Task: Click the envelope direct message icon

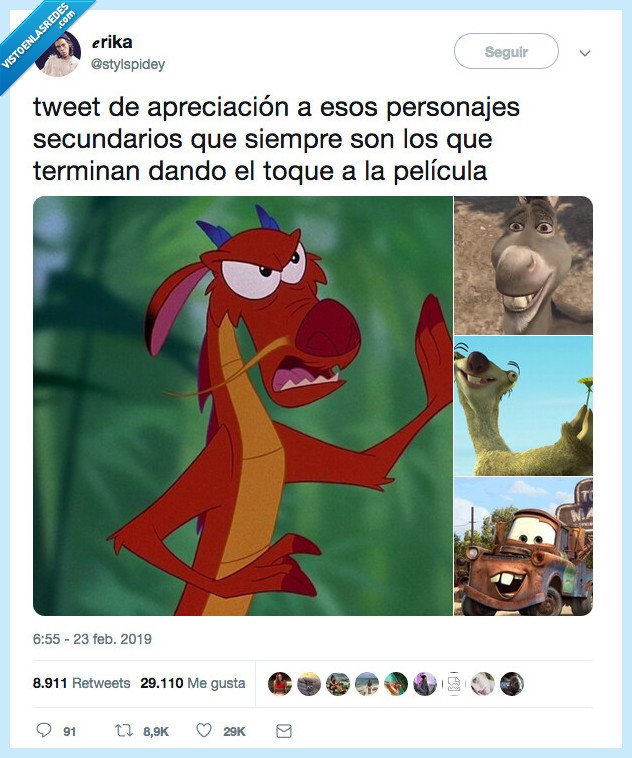Action: [x=284, y=731]
